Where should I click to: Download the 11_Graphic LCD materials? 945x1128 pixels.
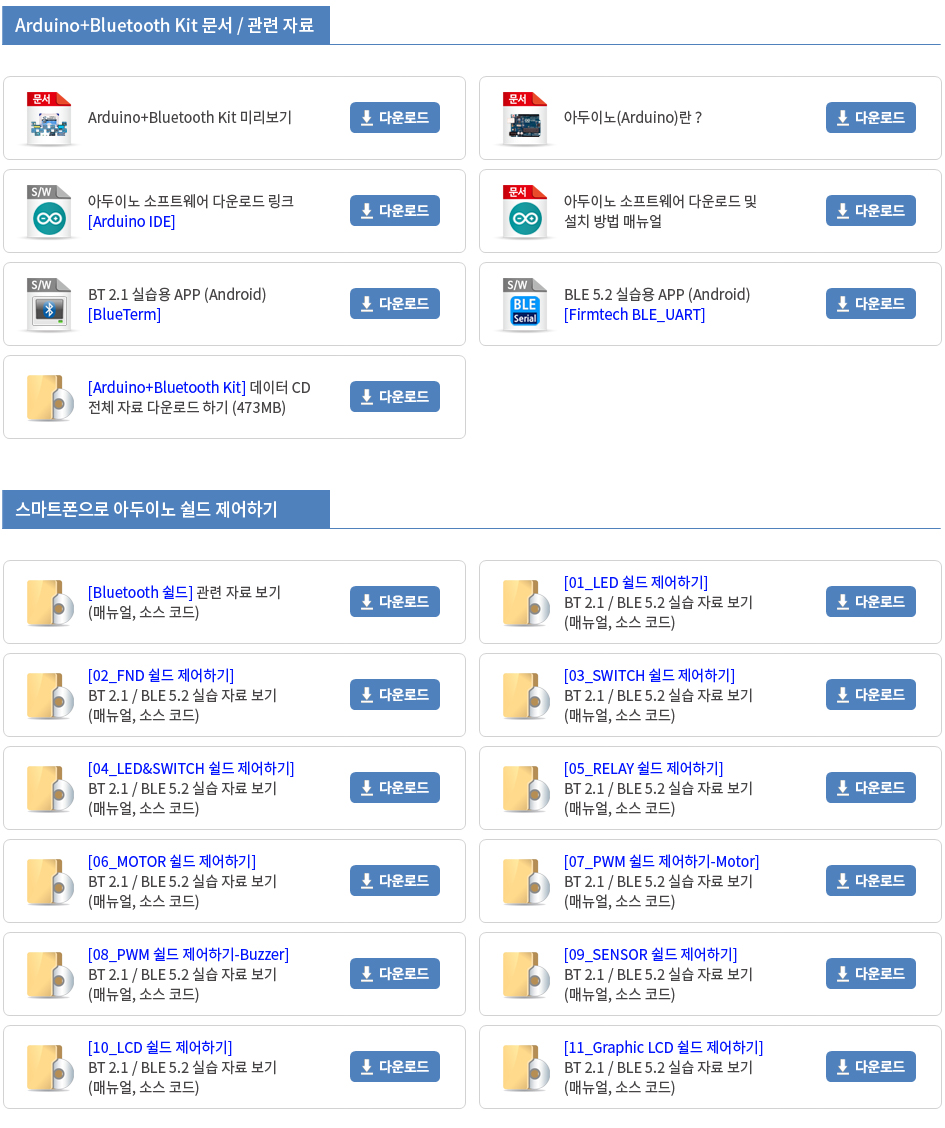coord(871,1066)
